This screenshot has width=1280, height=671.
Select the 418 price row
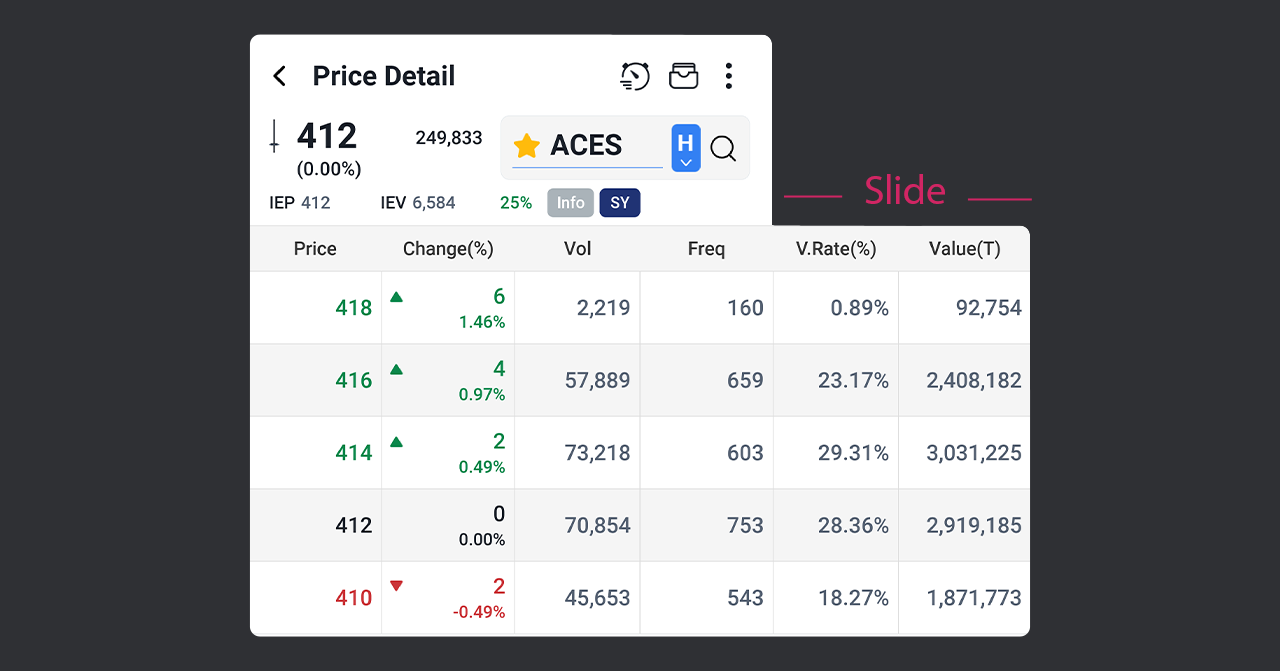pyautogui.click(x=353, y=308)
